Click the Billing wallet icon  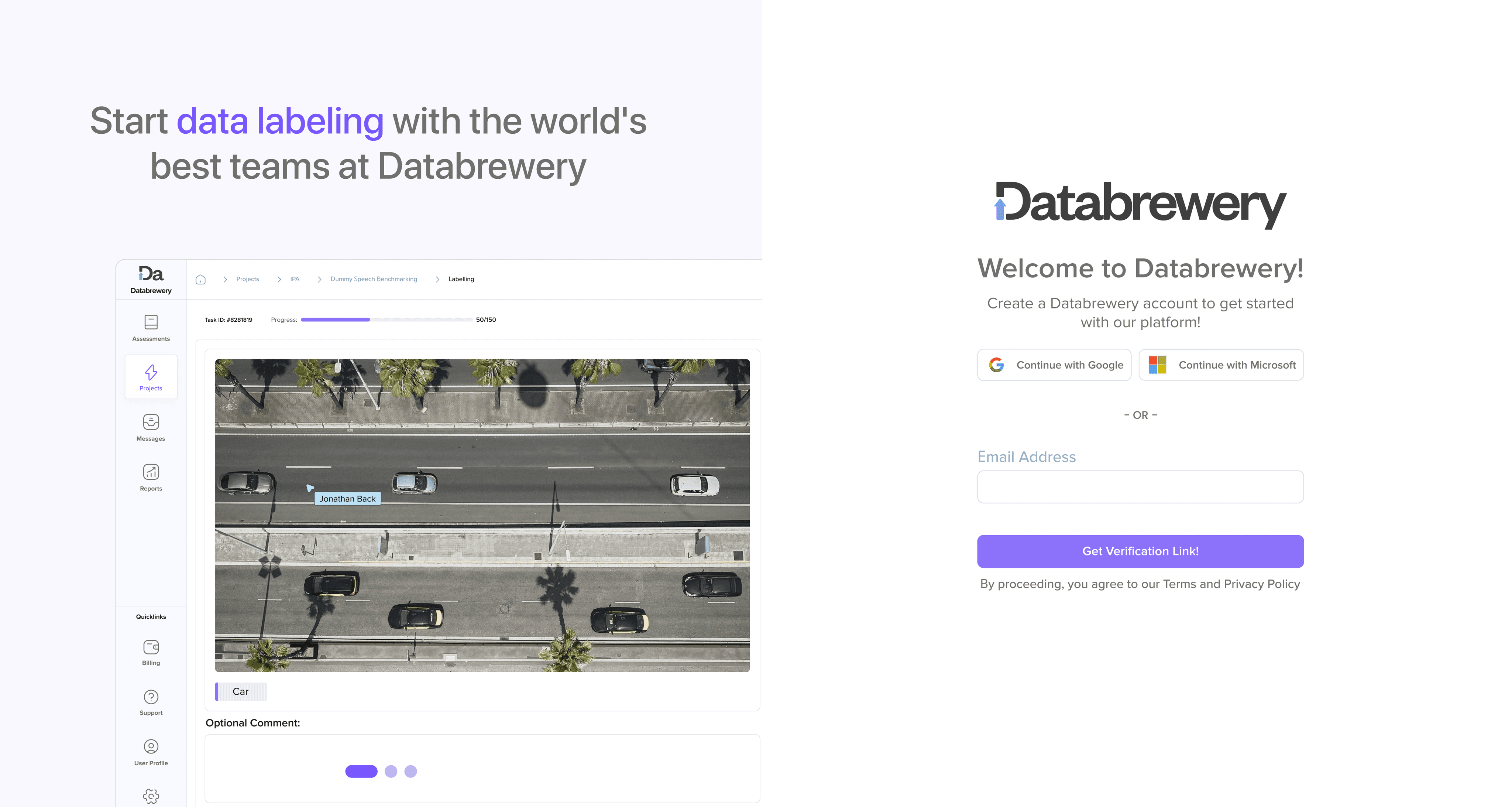(151, 647)
